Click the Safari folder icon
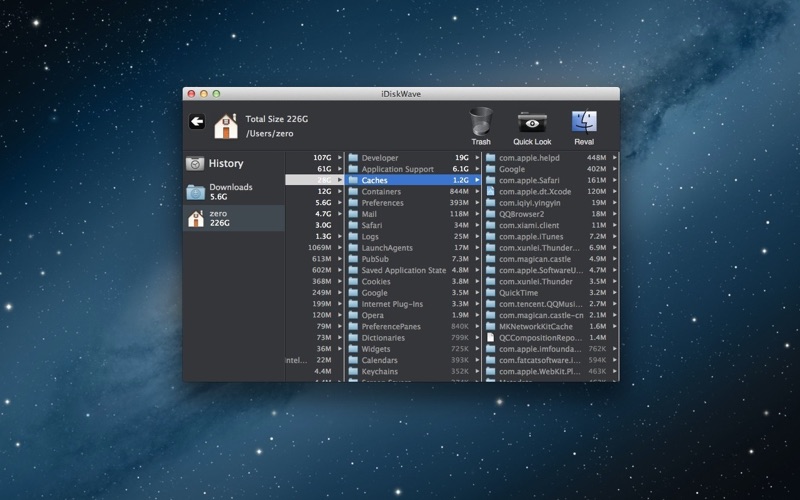Viewport: 800px width, 500px height. pyautogui.click(x=353, y=225)
